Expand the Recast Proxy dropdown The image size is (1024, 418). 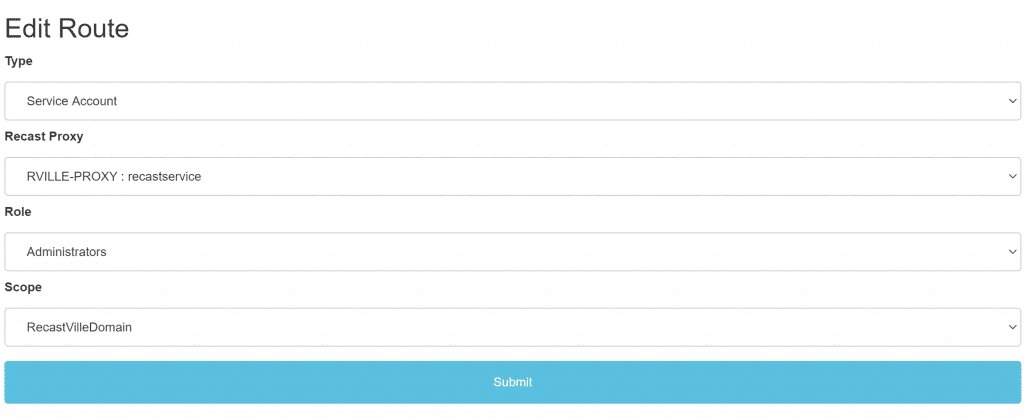coord(512,177)
